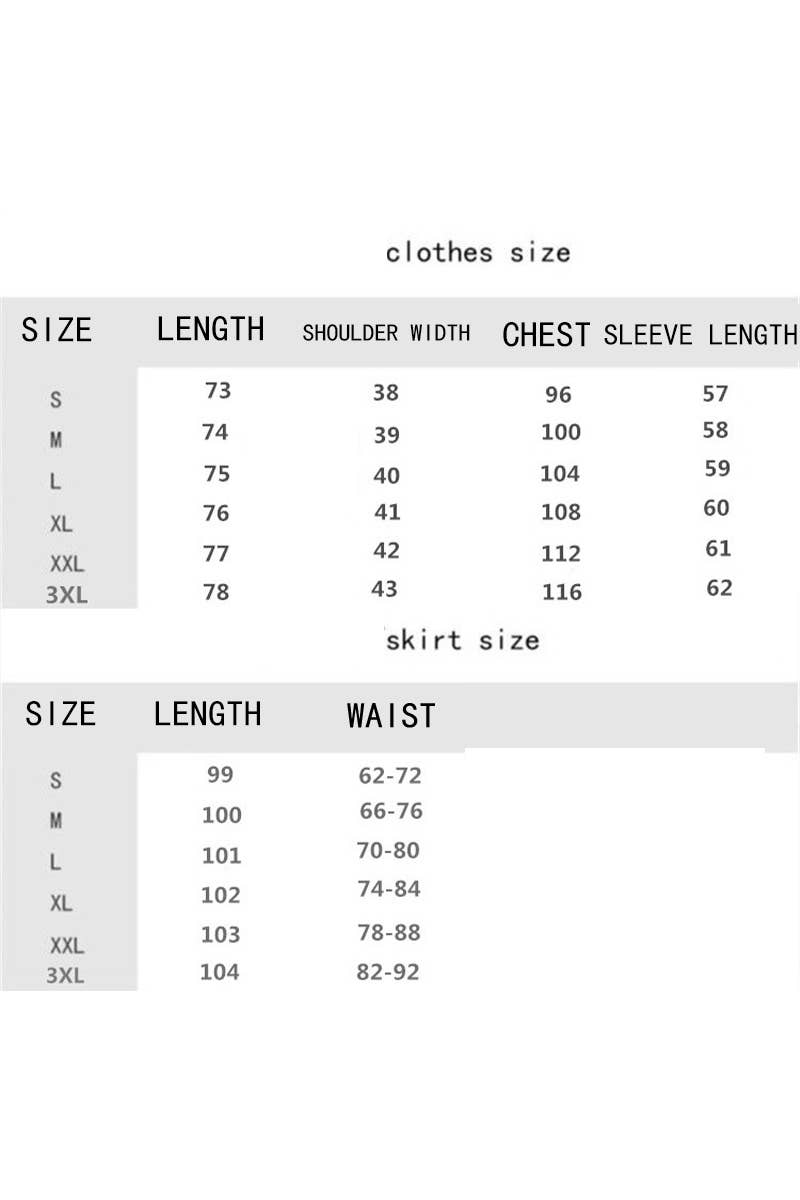The height and width of the screenshot is (1200, 800).
Task: Select skirt length value 104
Action: click(x=220, y=971)
